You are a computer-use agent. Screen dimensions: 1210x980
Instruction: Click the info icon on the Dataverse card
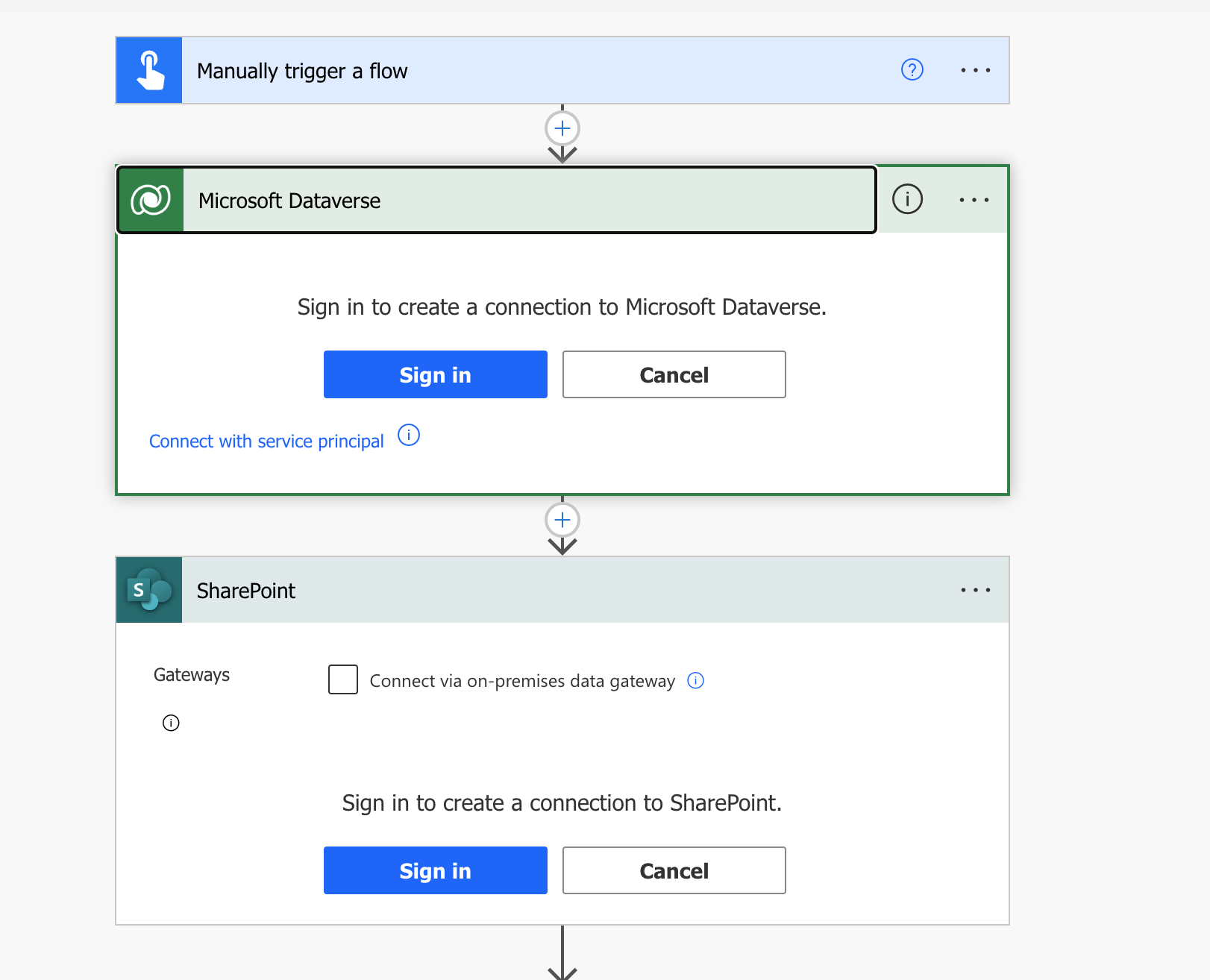[x=907, y=199]
